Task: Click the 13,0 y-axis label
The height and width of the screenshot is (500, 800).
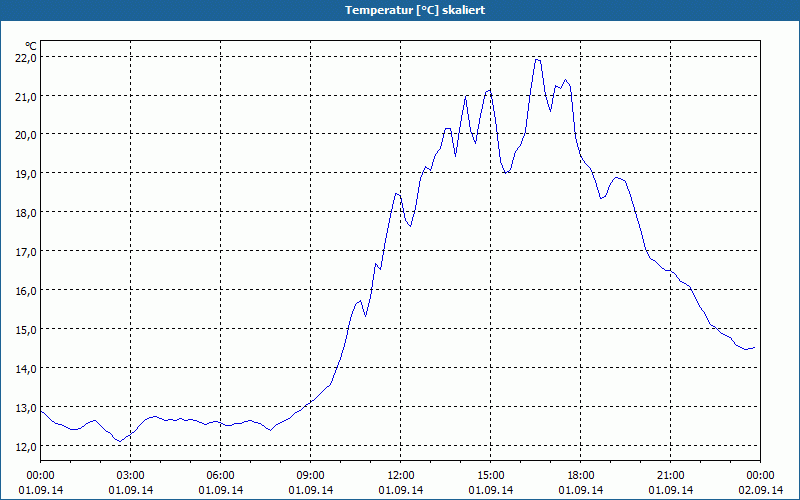Action: [26, 408]
